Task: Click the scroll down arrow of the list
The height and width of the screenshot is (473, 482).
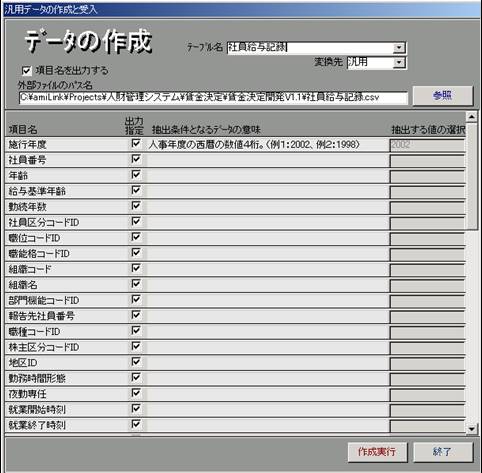Action: point(472,429)
